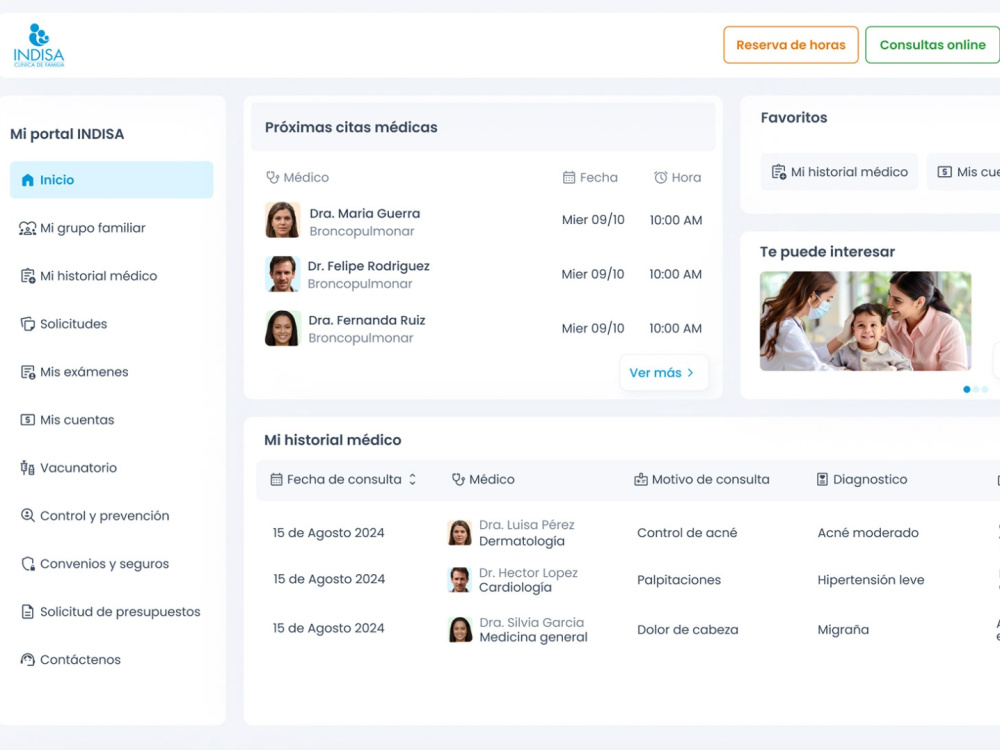Open the Te puede interesar image
The image size is (1000, 750).
pyautogui.click(x=865, y=321)
